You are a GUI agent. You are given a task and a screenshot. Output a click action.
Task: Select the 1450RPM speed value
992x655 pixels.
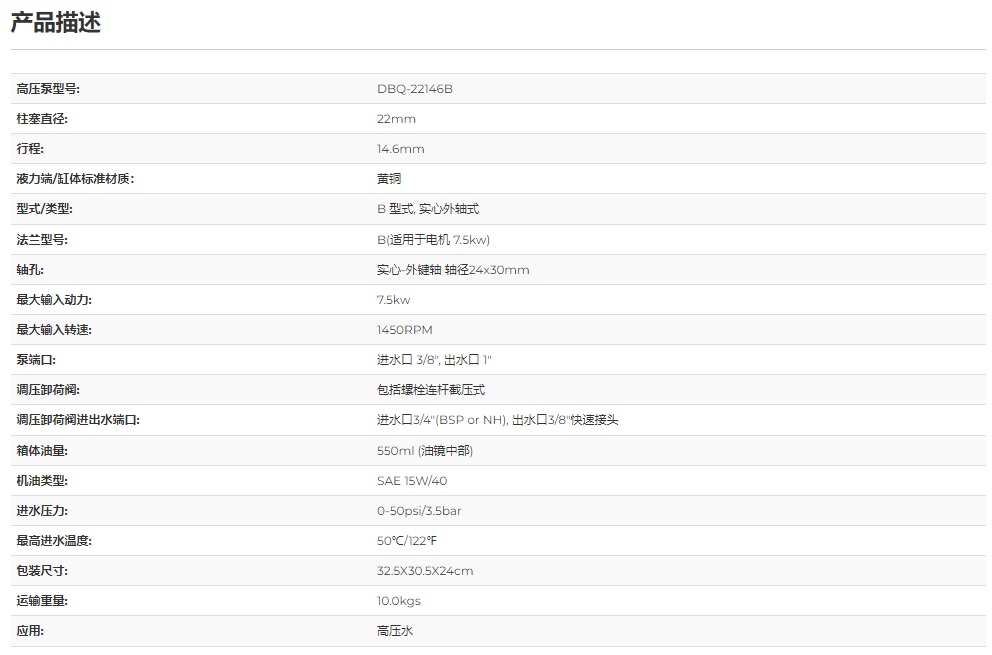pos(404,330)
